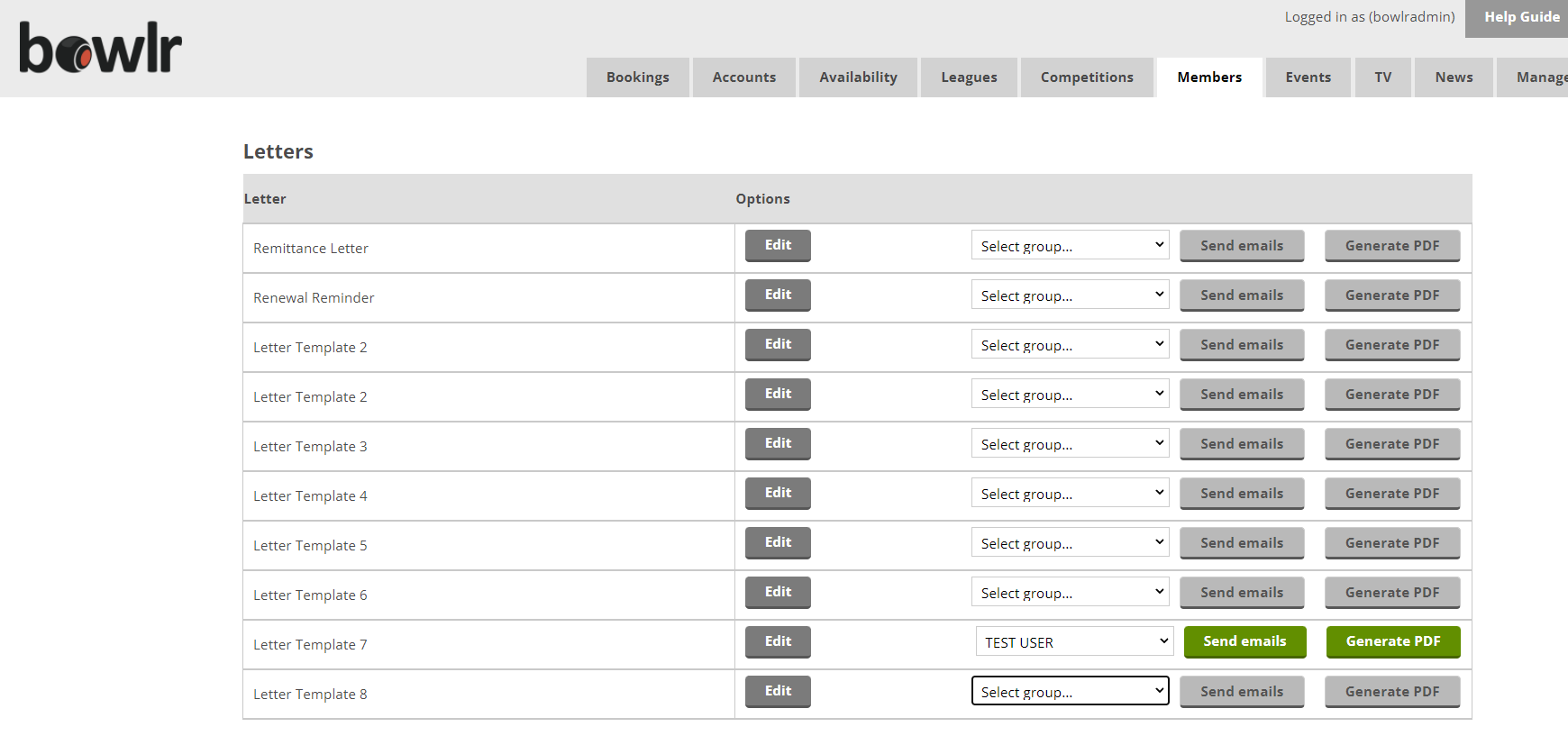Open the Accounts tab

tap(743, 77)
